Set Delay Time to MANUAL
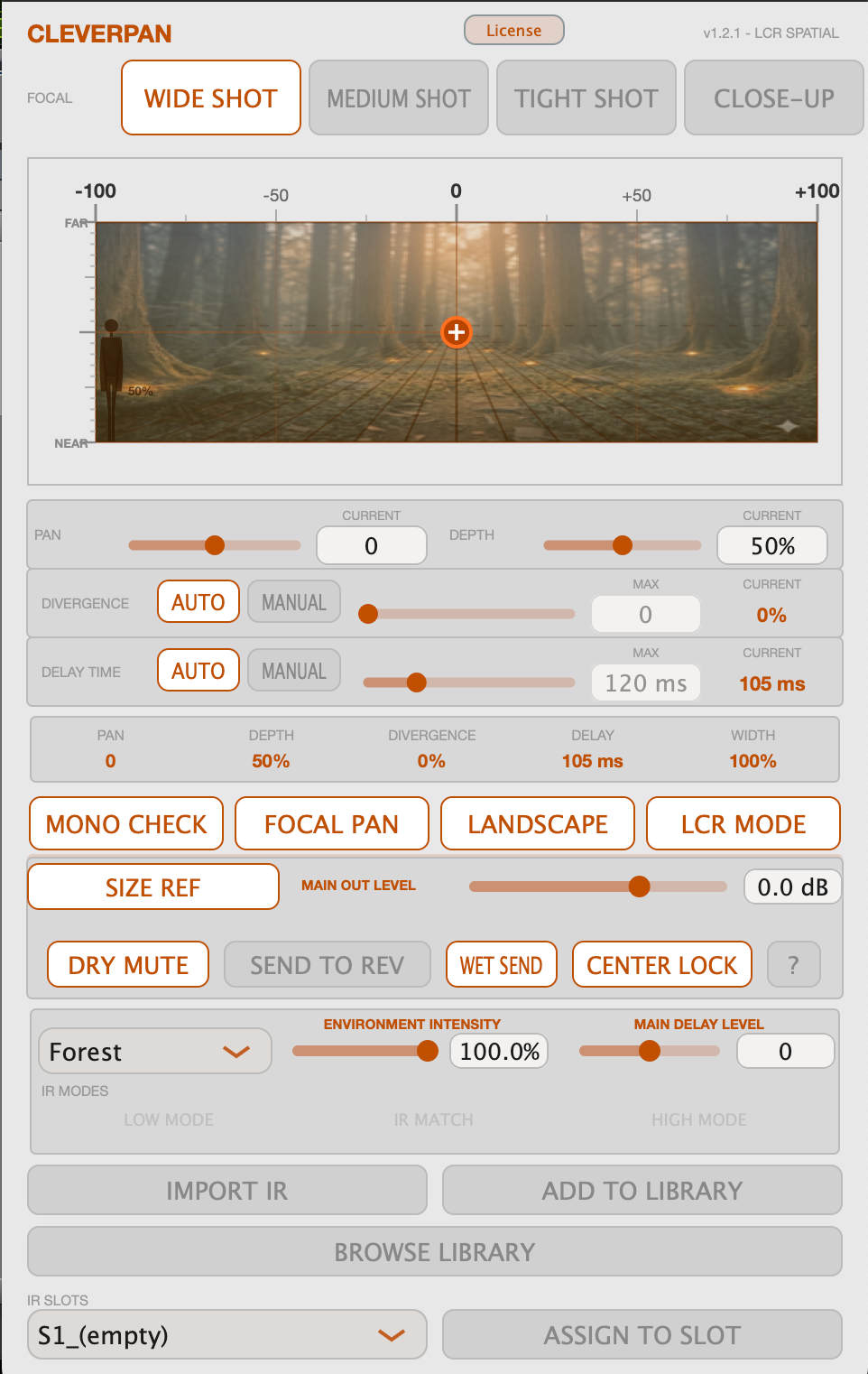 (294, 670)
